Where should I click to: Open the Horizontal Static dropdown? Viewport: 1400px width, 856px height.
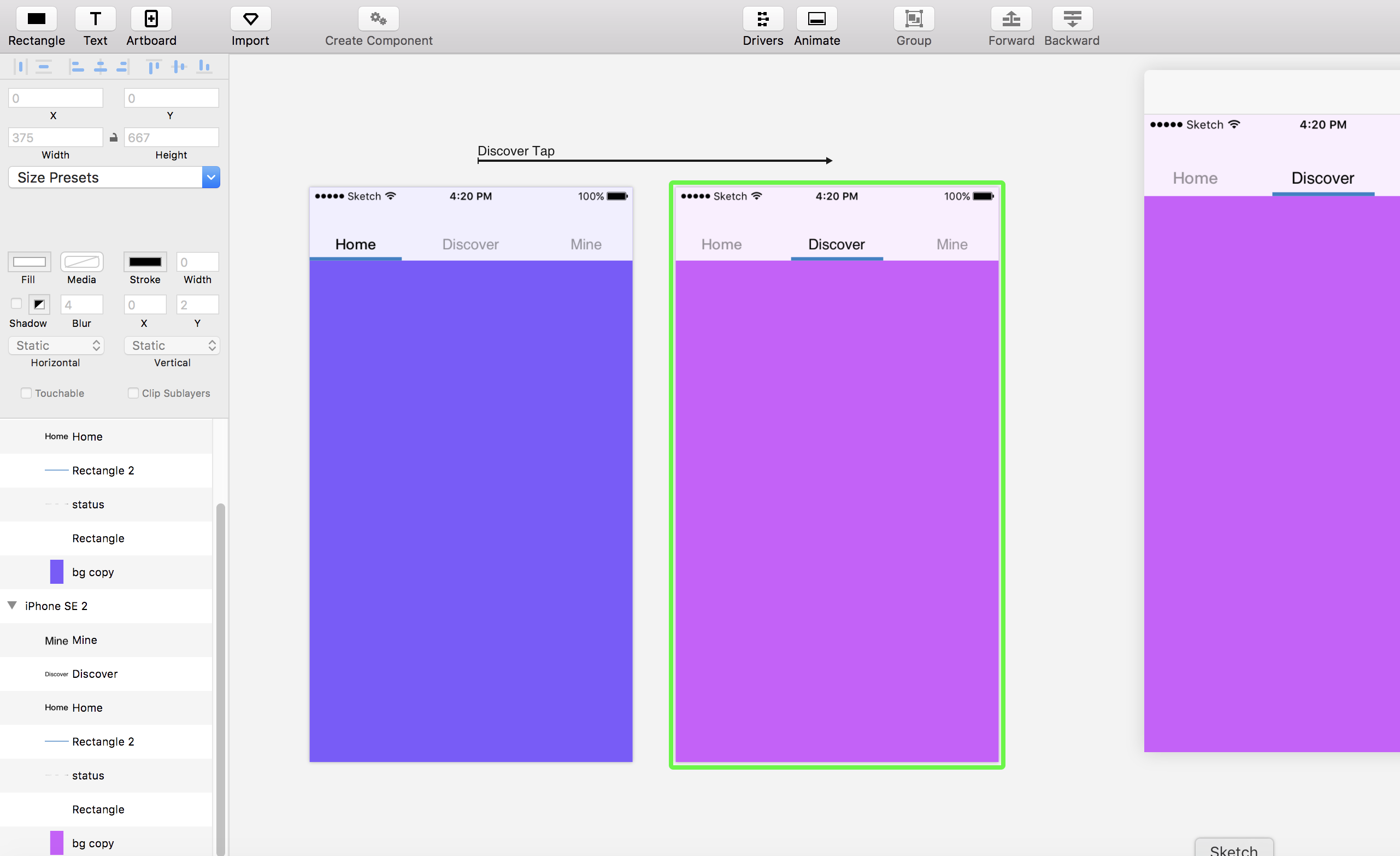56,345
